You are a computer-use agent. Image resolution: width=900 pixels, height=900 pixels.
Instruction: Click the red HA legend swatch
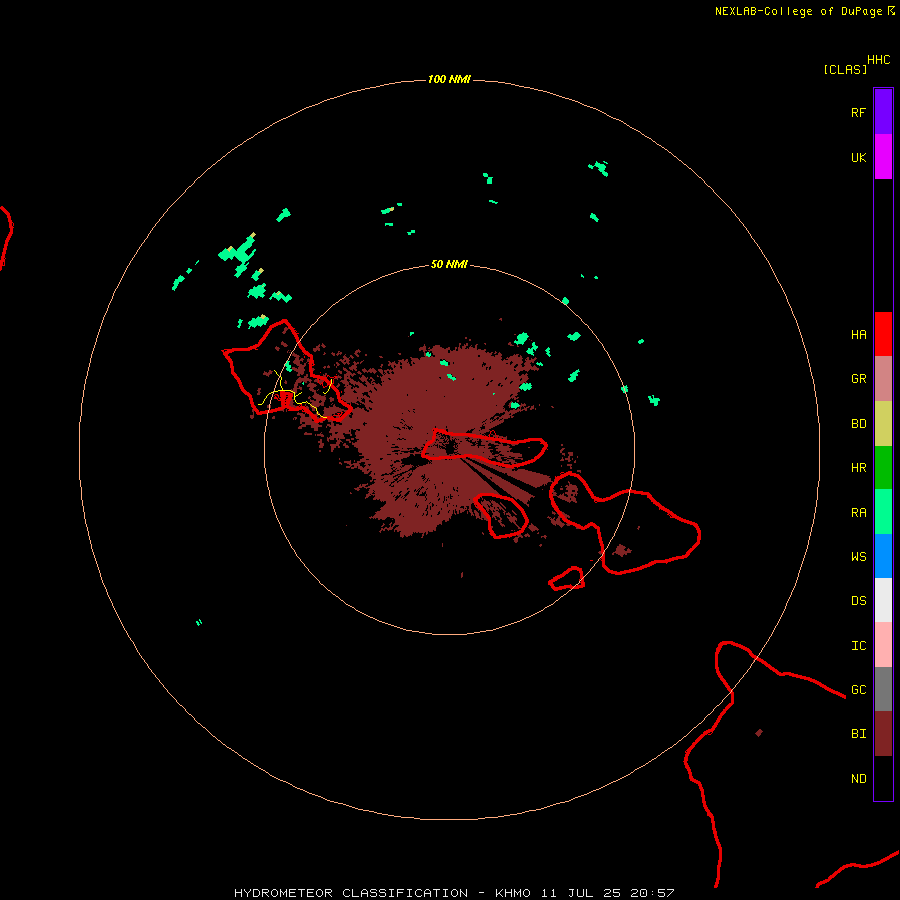point(883,334)
